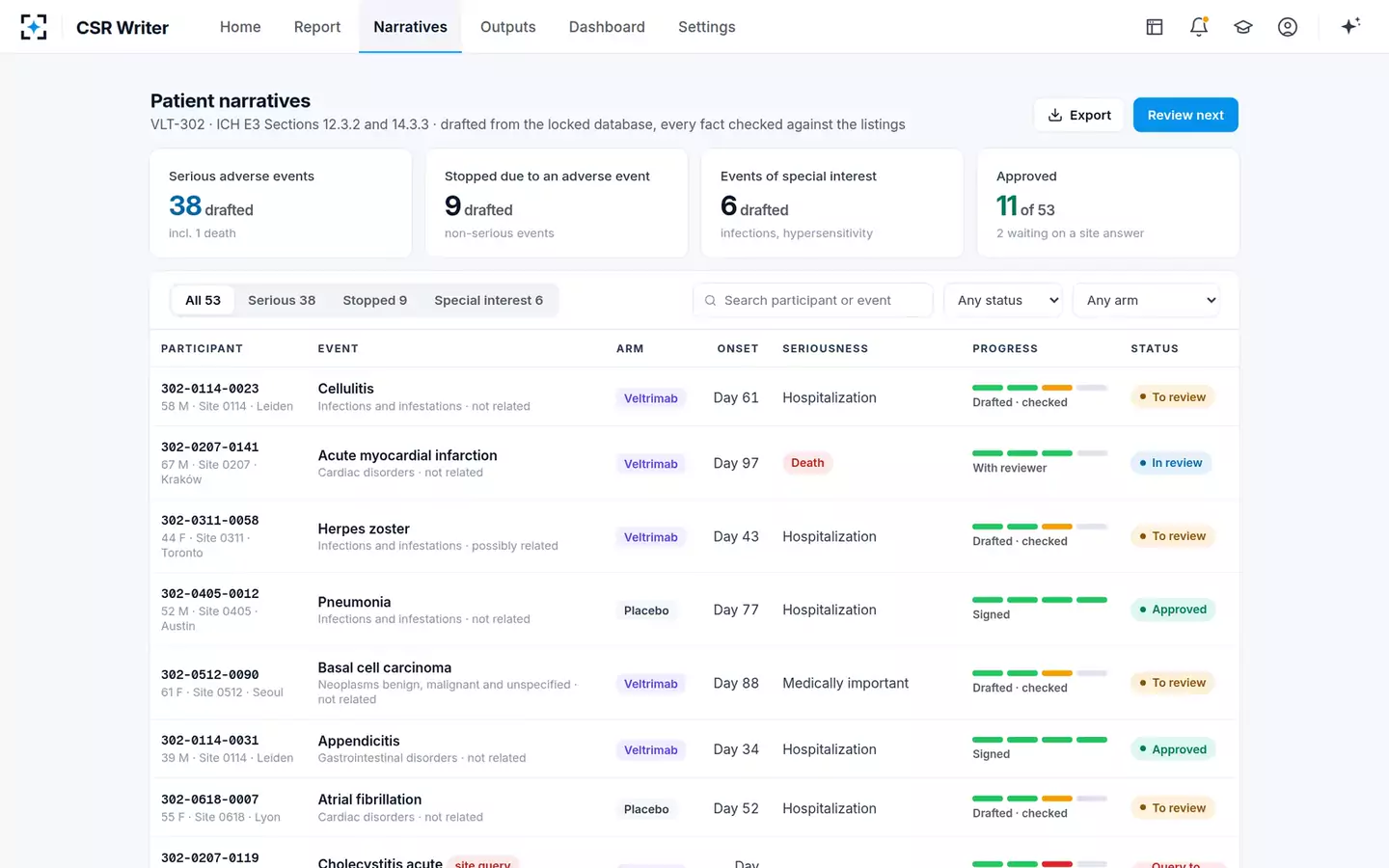
Task: Open the Any arm dropdown
Action: pos(1147,301)
